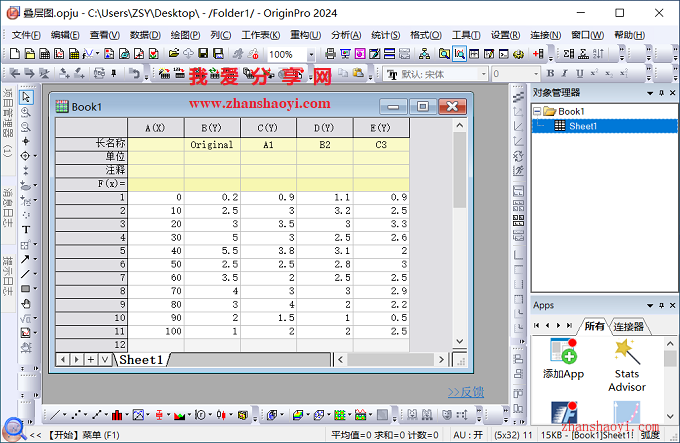
Task: Click the New Folder icon
Action: coord(29,54)
